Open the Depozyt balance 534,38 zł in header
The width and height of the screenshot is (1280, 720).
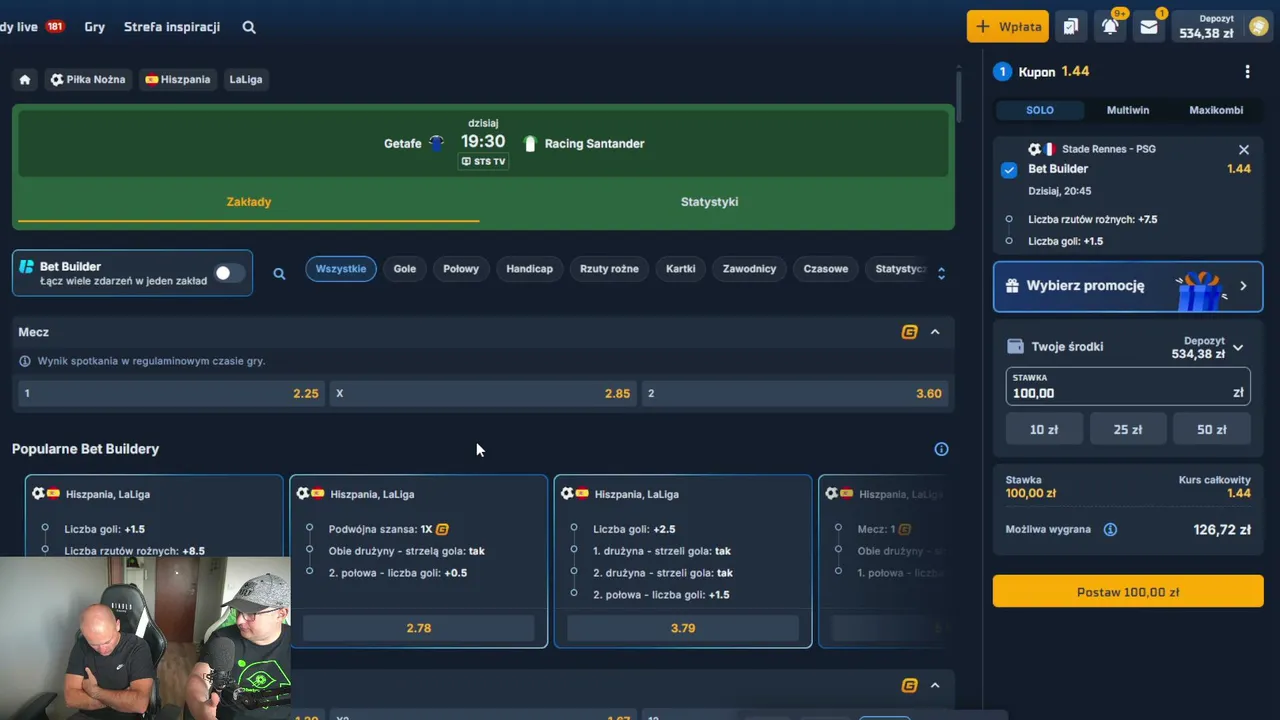coord(1207,27)
